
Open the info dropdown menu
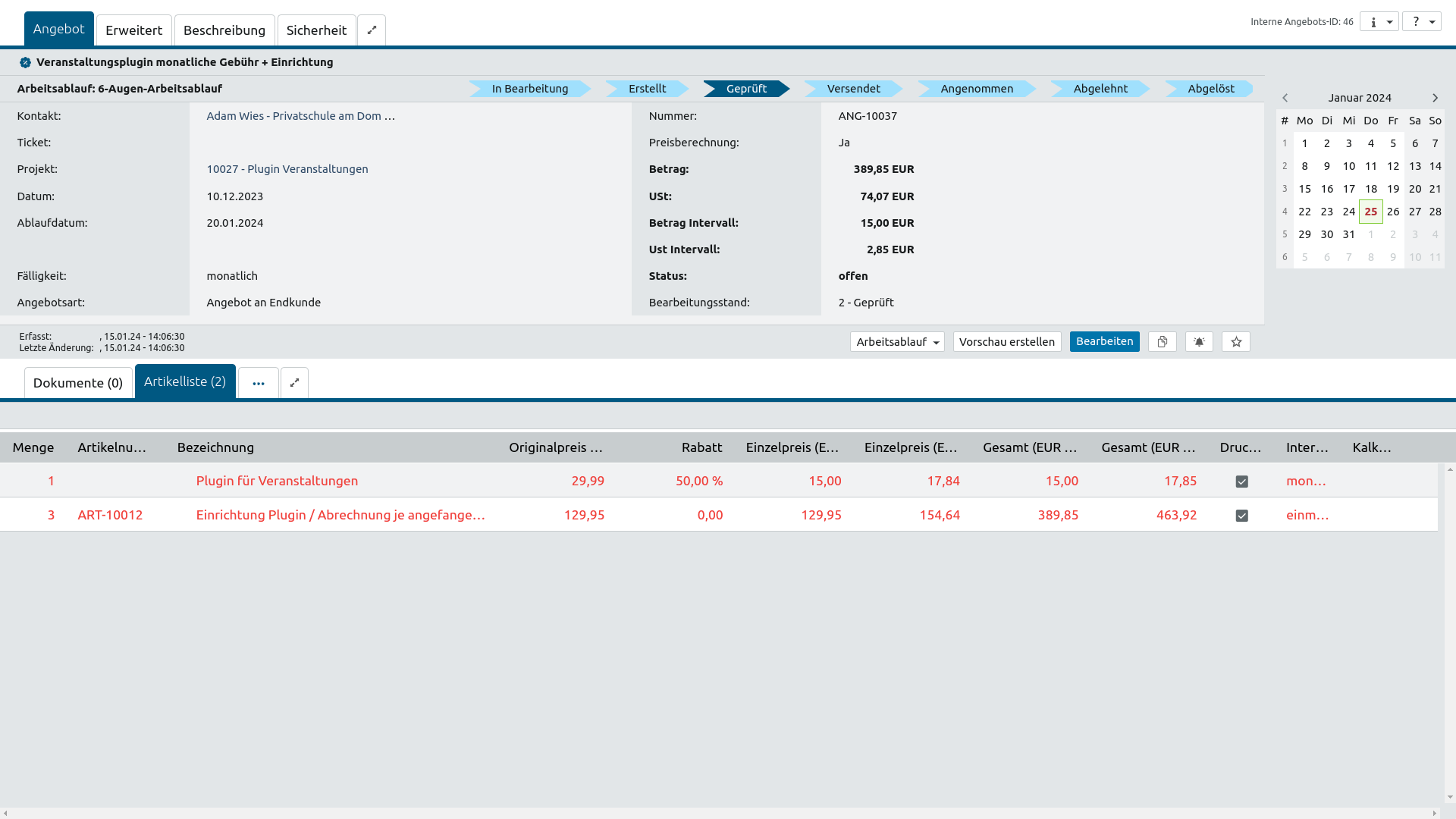point(1379,21)
